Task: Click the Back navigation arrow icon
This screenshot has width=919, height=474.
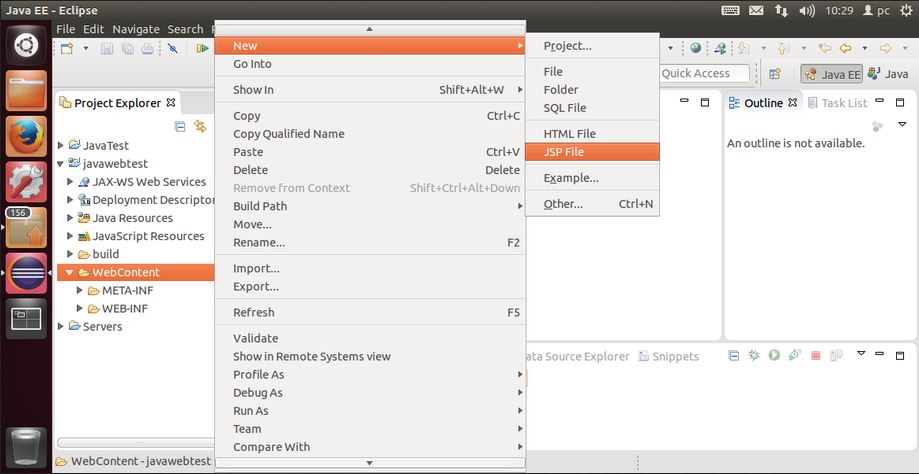Action: coord(845,49)
